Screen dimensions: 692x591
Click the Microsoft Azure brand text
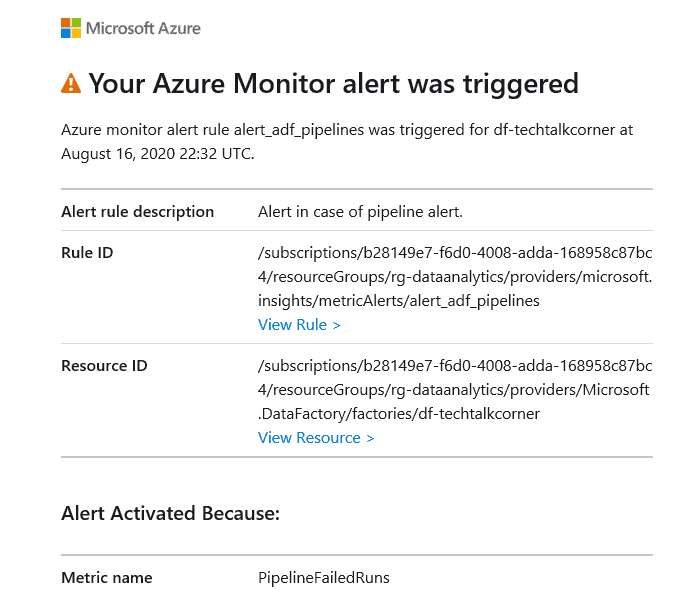pyautogui.click(x=143, y=28)
